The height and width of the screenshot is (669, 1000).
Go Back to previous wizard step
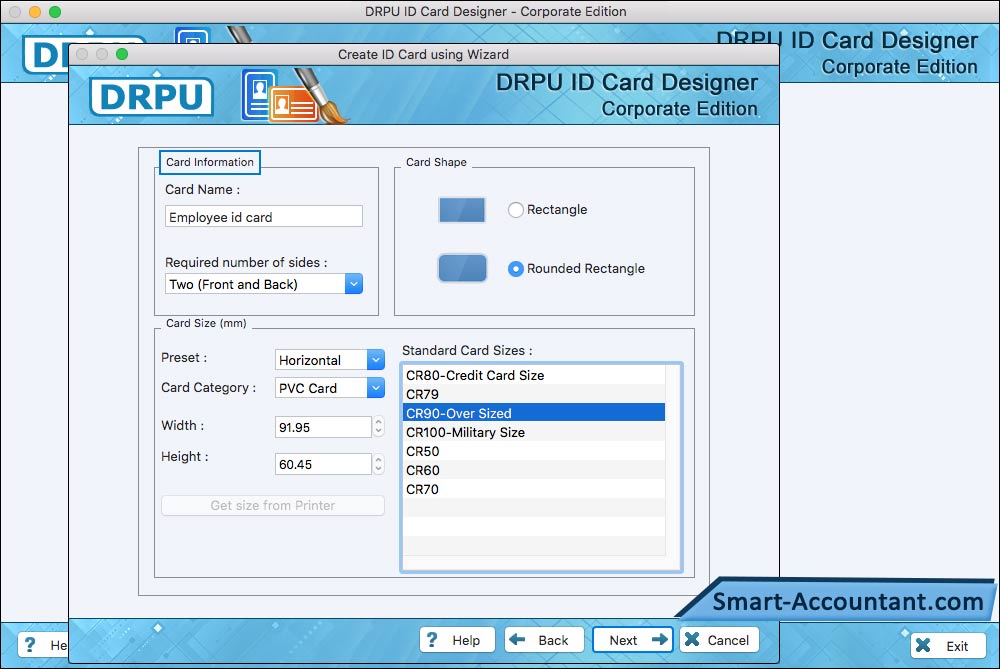click(x=544, y=640)
